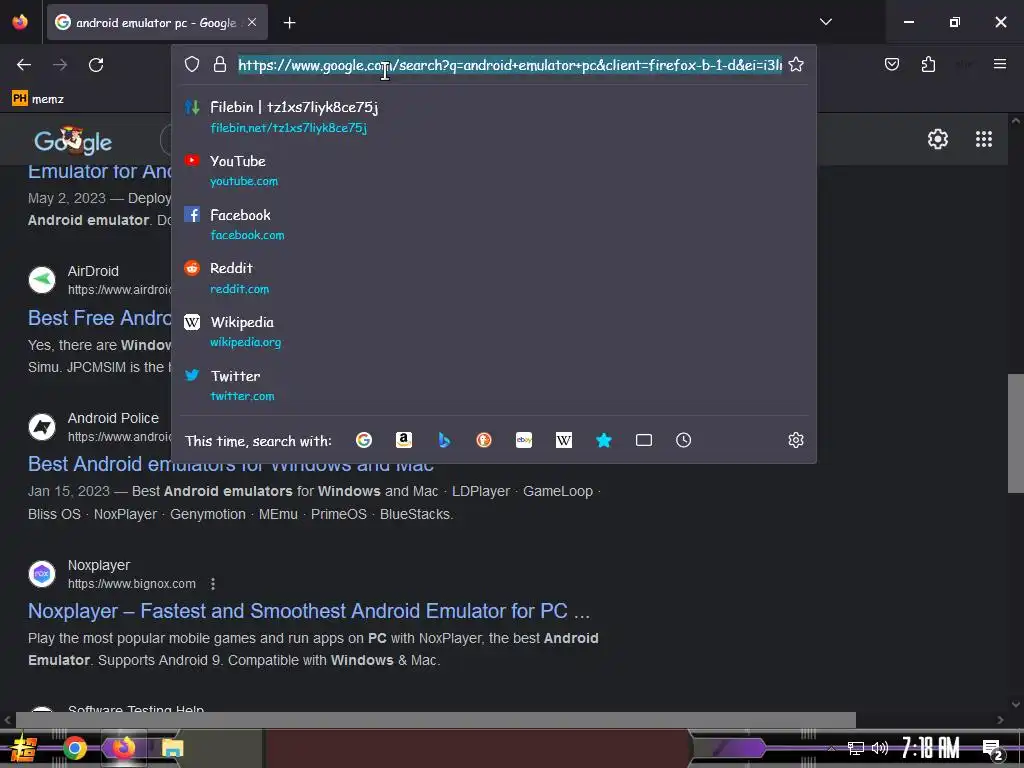
Task: Click the Android Police site favicon
Action: (x=42, y=427)
